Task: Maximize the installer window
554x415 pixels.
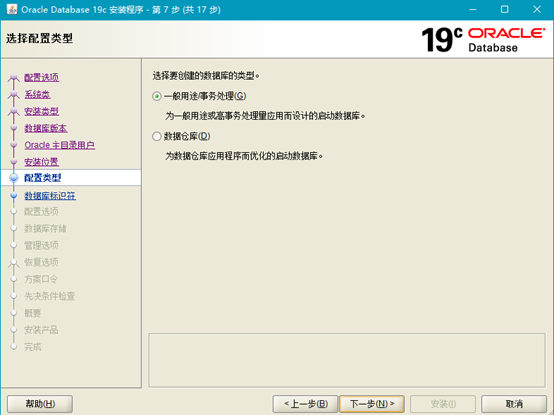Action: click(x=505, y=10)
